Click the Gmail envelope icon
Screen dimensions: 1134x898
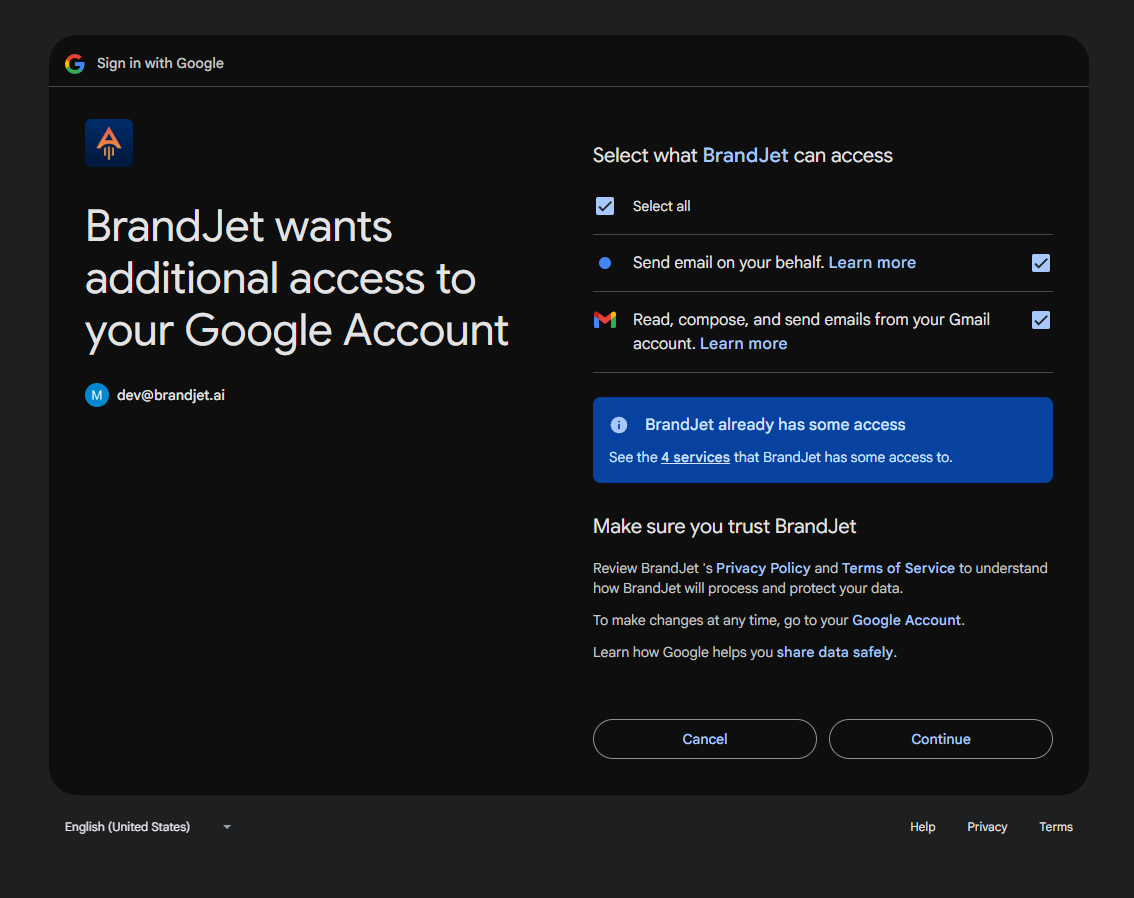coord(605,320)
